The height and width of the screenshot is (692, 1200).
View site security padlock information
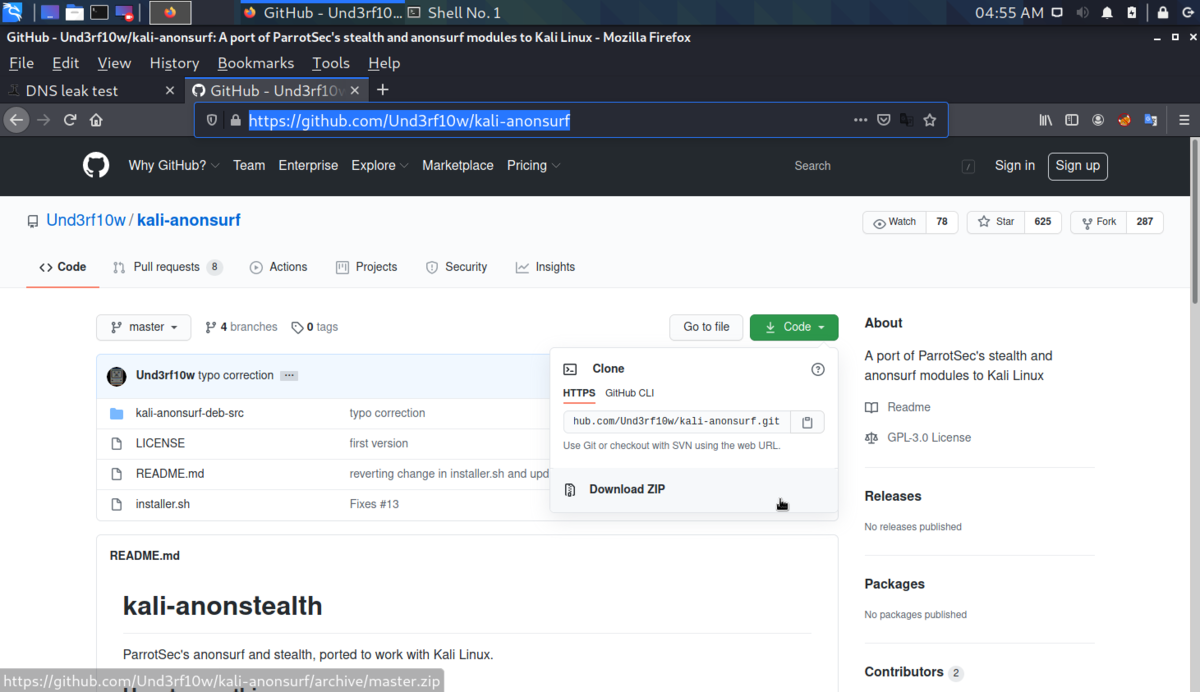pos(235,120)
